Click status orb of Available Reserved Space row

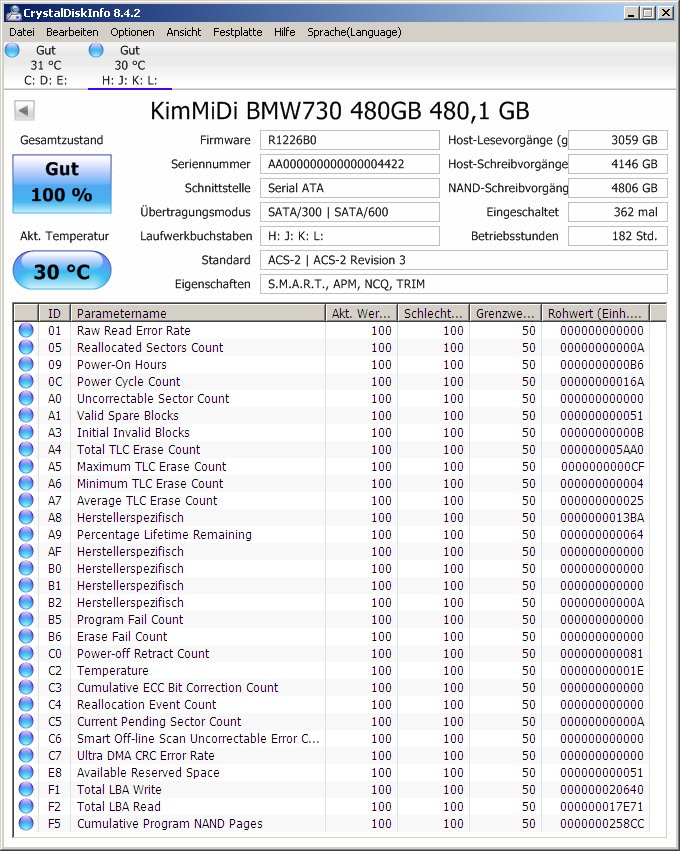tap(26, 772)
